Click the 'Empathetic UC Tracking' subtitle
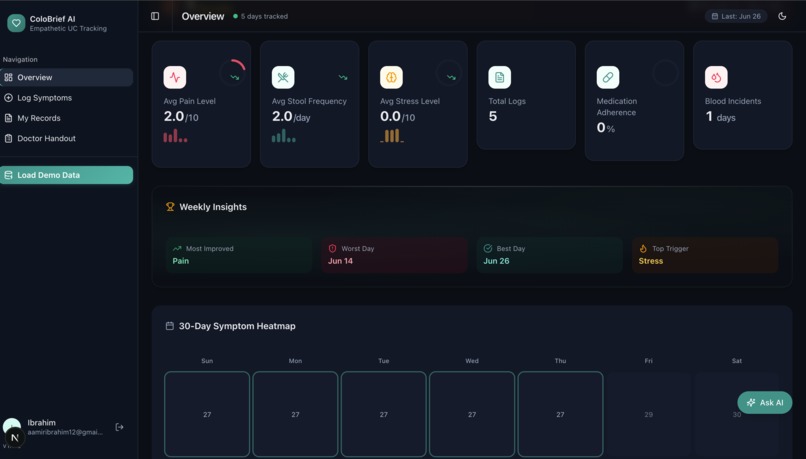Viewport: 806px width, 459px height. pos(68,29)
